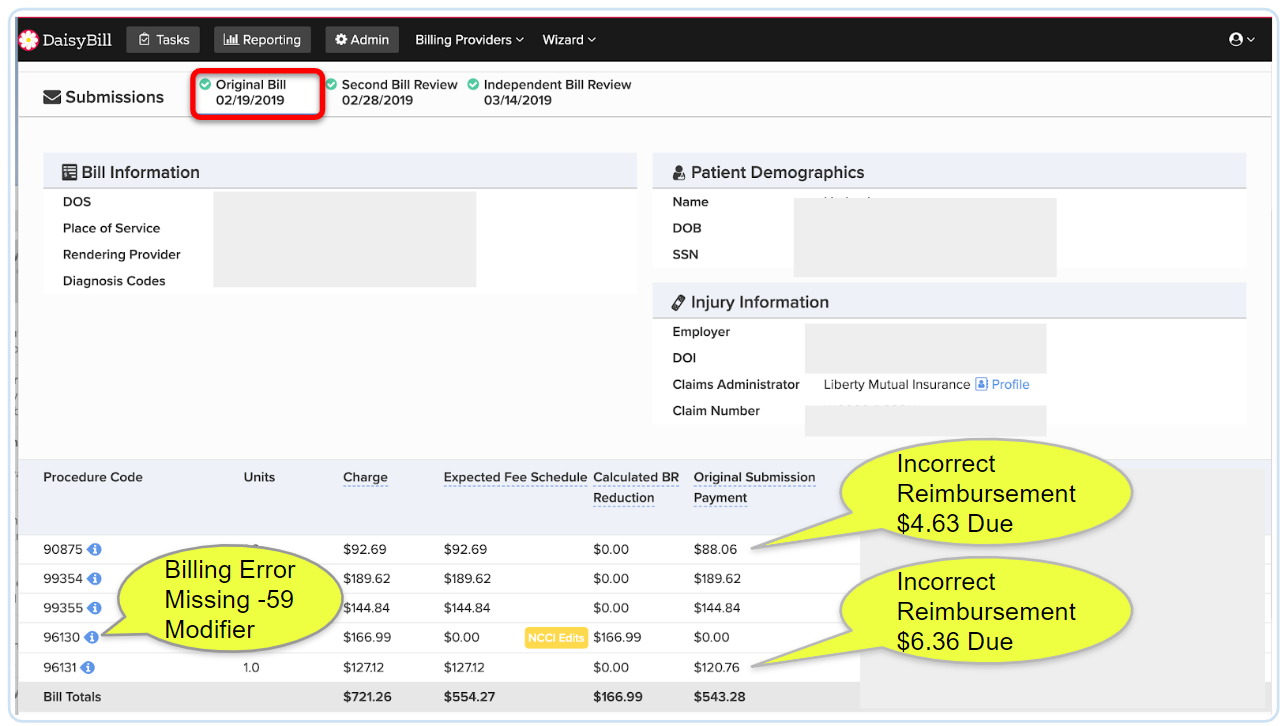1284x726 pixels.
Task: Switch to Second Bill Review submission
Action: [398, 92]
